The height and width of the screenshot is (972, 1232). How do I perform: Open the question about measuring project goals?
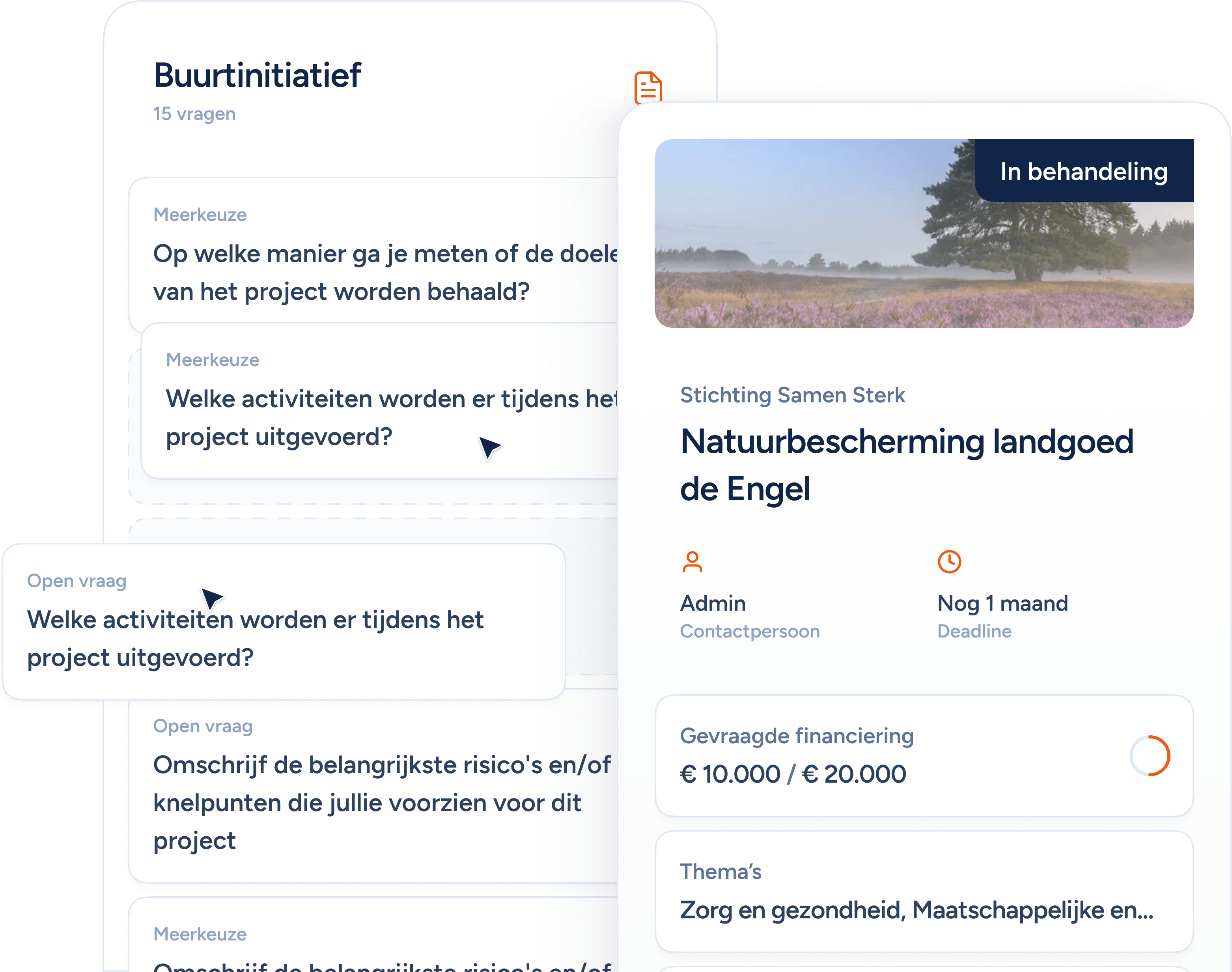(373, 255)
